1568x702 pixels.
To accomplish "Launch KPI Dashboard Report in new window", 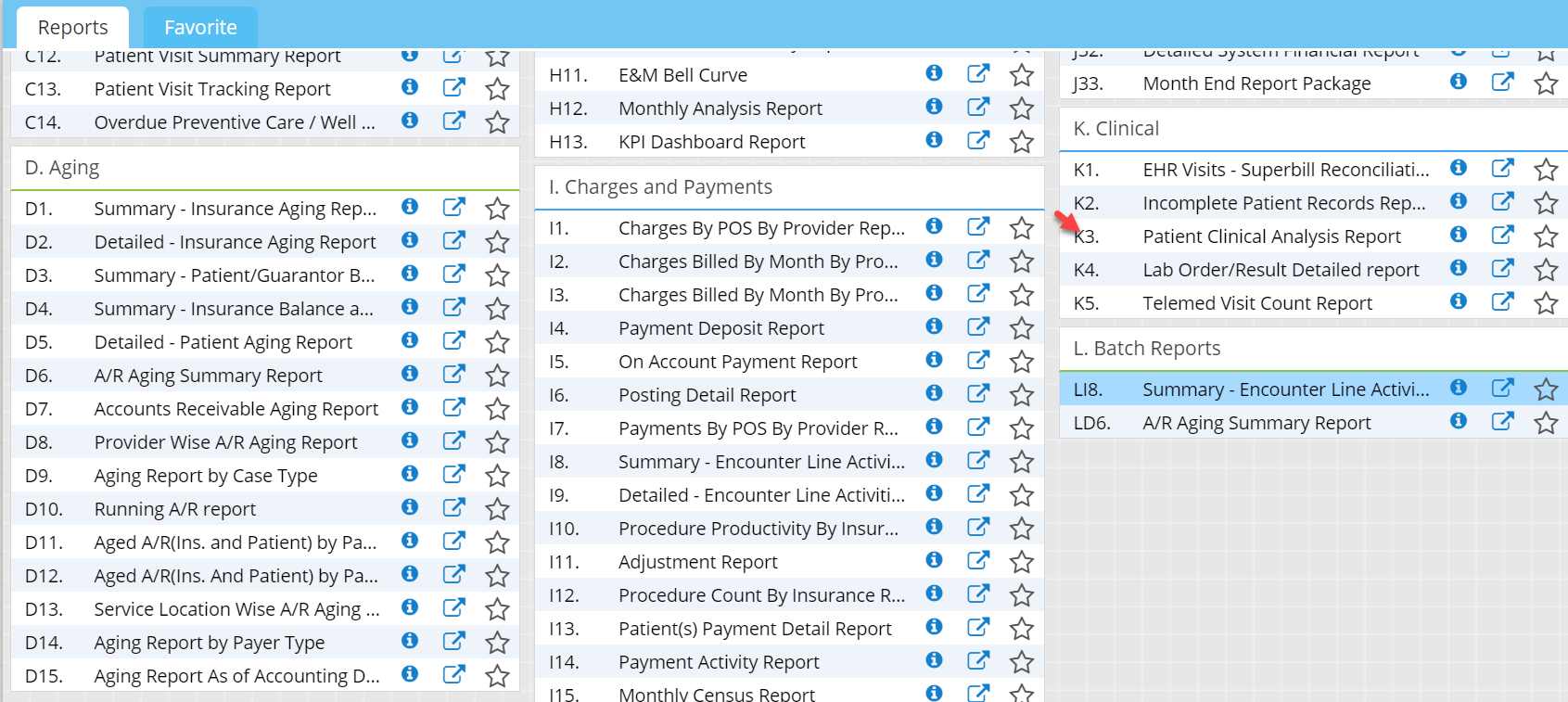I will (978, 141).
